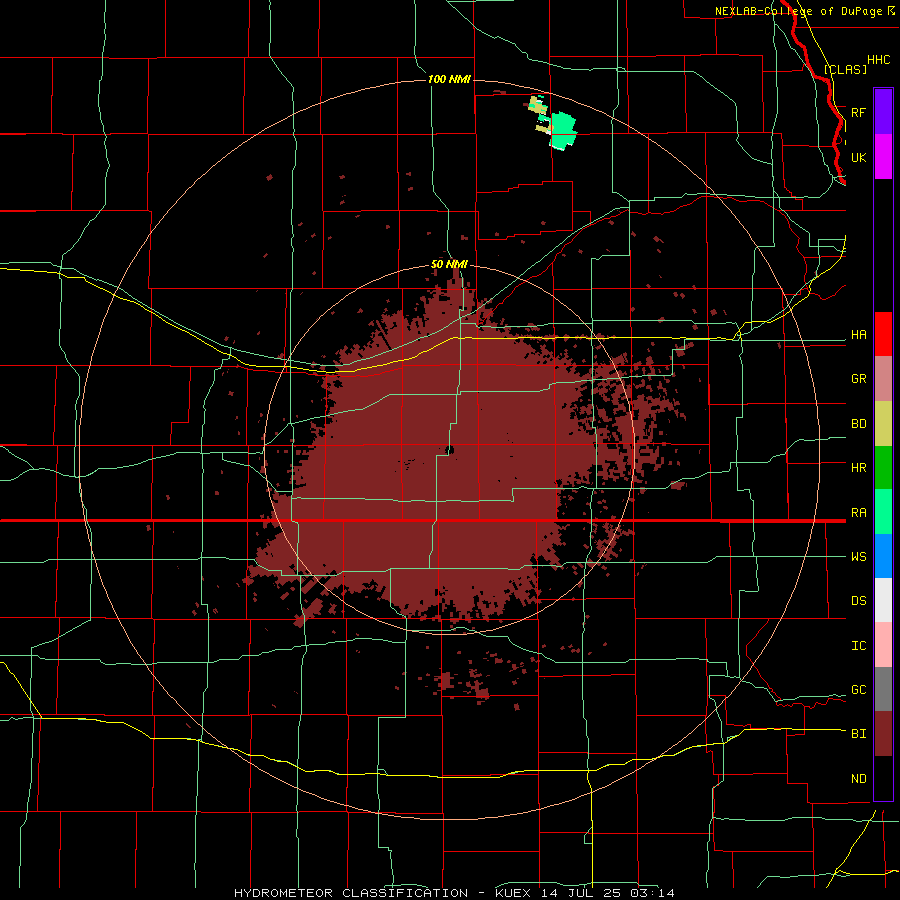
Task: Click the RF purple legend swatch
Action: click(883, 112)
